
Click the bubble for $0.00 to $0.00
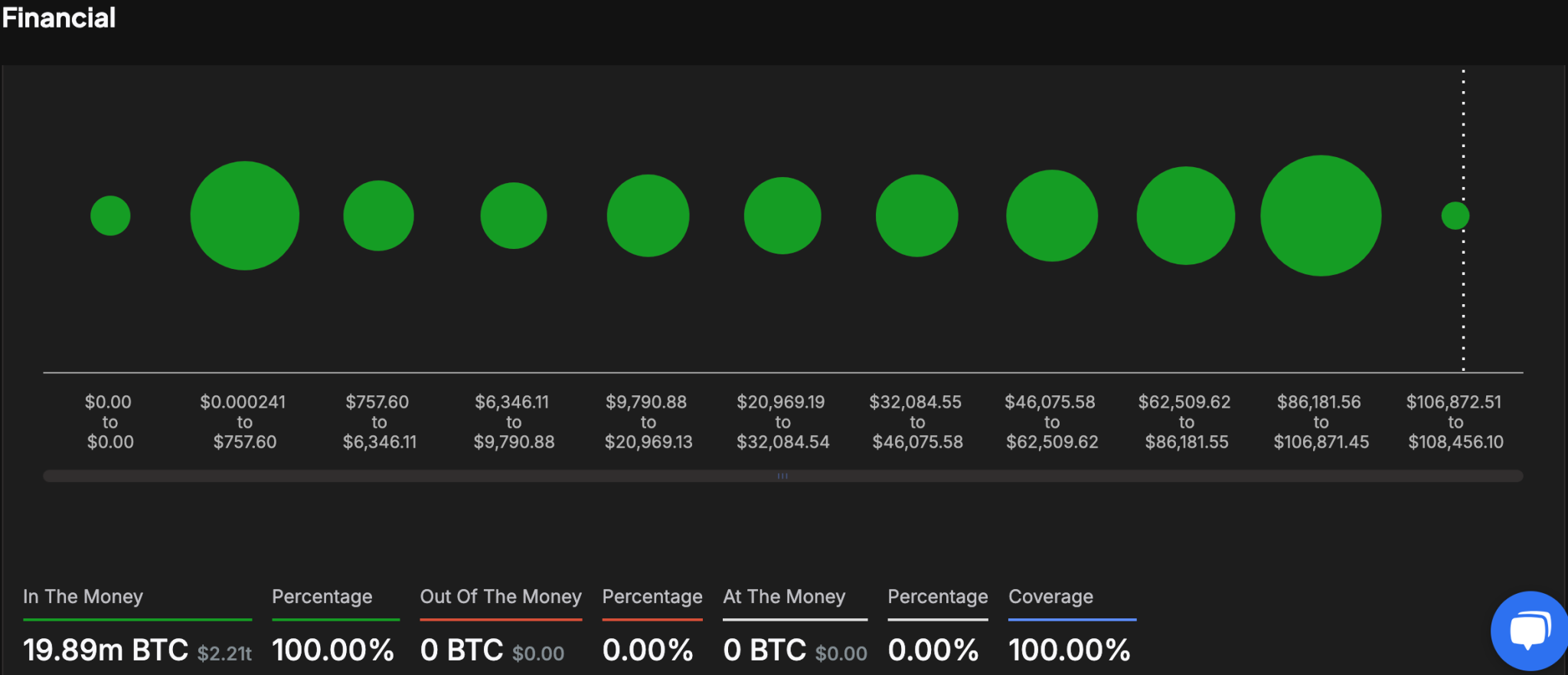pyautogui.click(x=110, y=215)
